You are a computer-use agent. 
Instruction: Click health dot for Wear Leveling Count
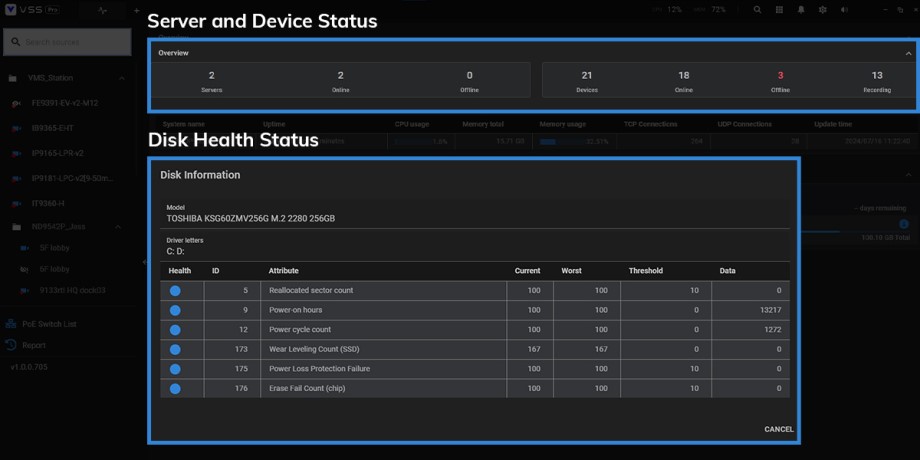click(175, 349)
